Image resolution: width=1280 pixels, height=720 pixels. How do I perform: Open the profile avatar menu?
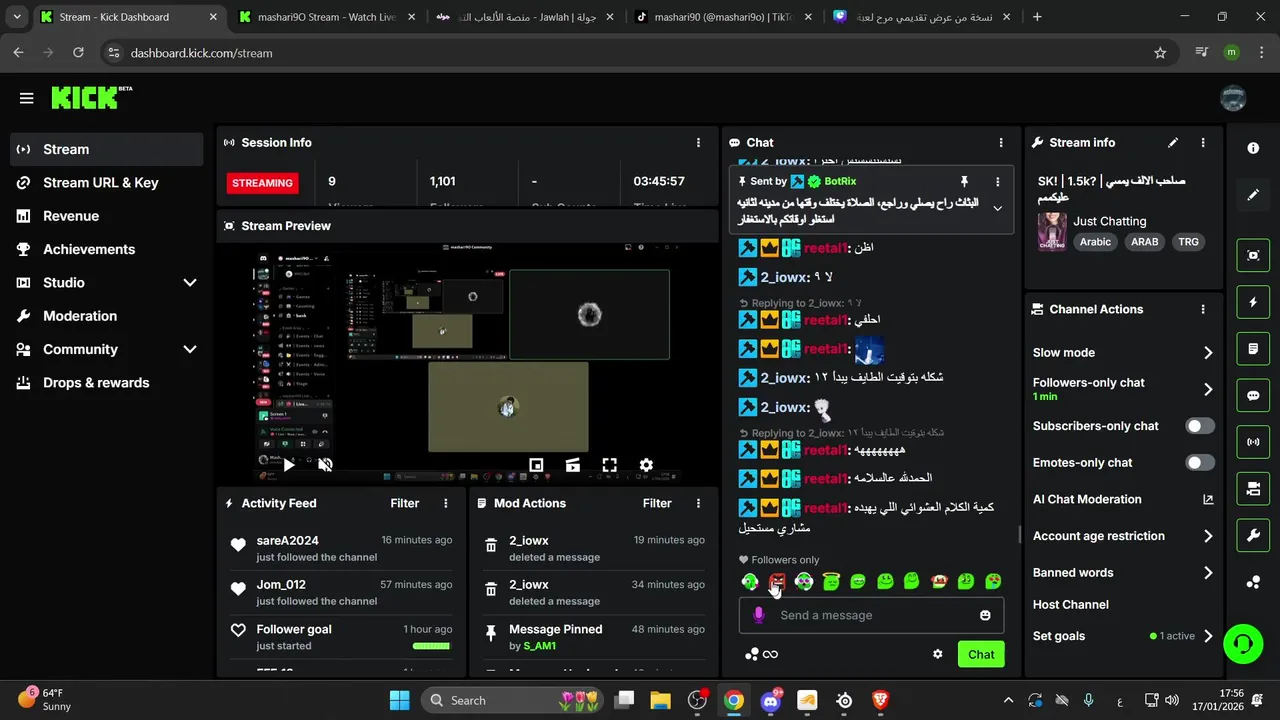coord(1233,98)
